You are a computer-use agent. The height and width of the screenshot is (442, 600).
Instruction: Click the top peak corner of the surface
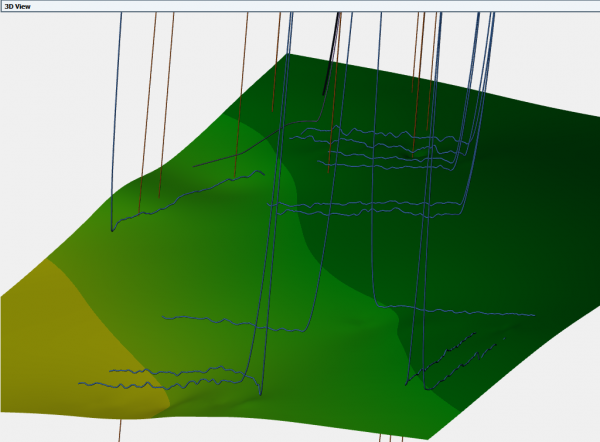coord(289,55)
